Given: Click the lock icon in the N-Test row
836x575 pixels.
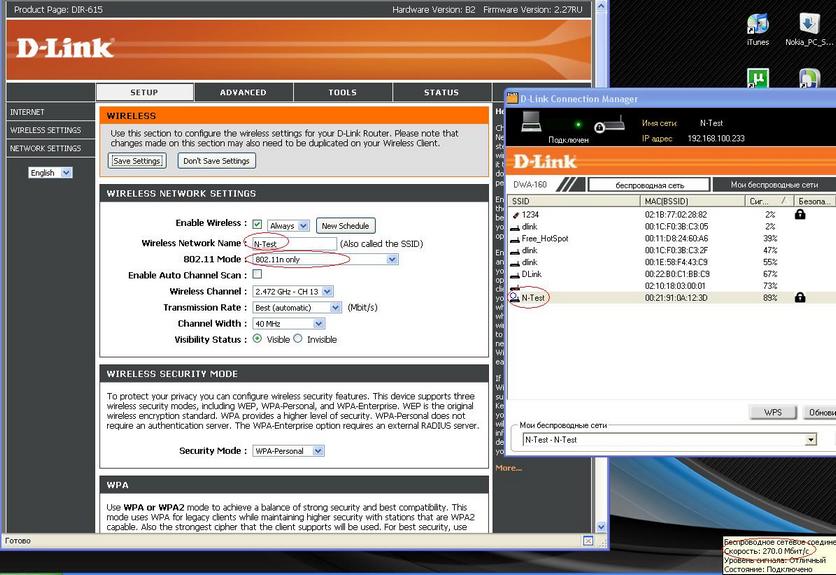Looking at the screenshot, I should (800, 298).
